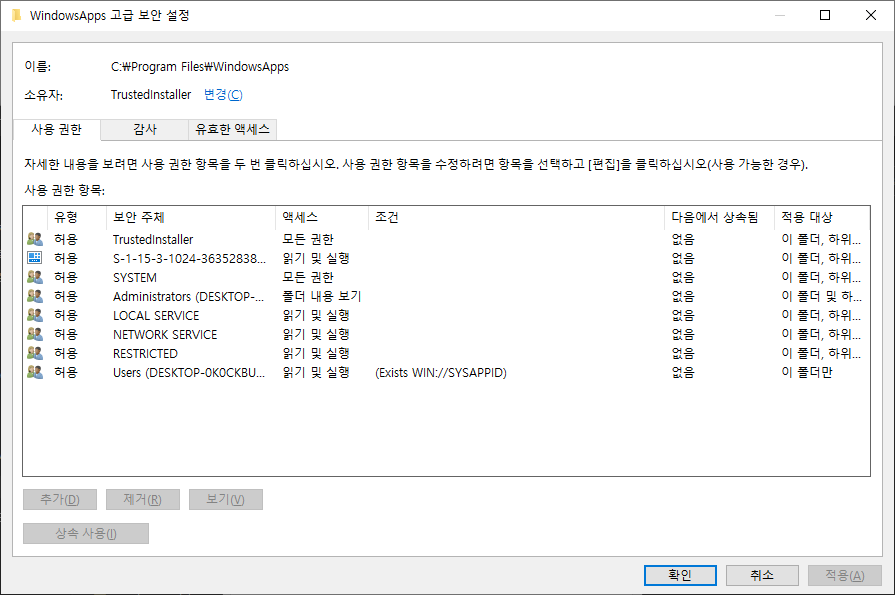Close the WindowsApps security settings window
This screenshot has width=895, height=595.
pos(870,15)
